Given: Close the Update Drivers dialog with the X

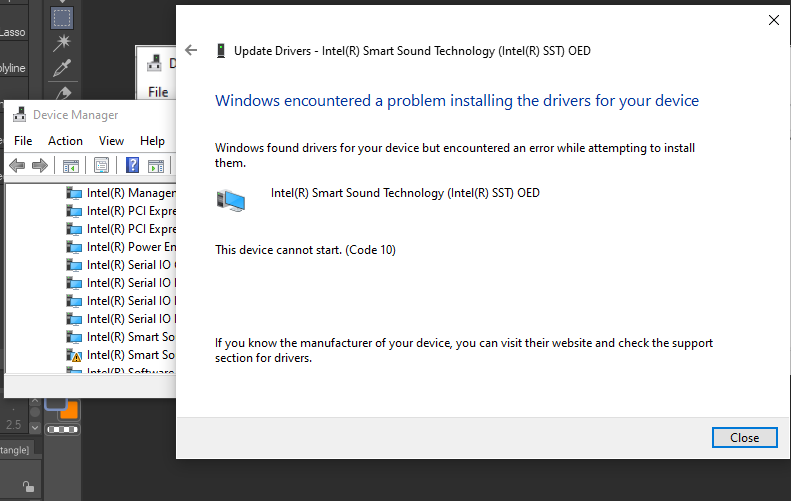Looking at the screenshot, I should pyautogui.click(x=773, y=20).
